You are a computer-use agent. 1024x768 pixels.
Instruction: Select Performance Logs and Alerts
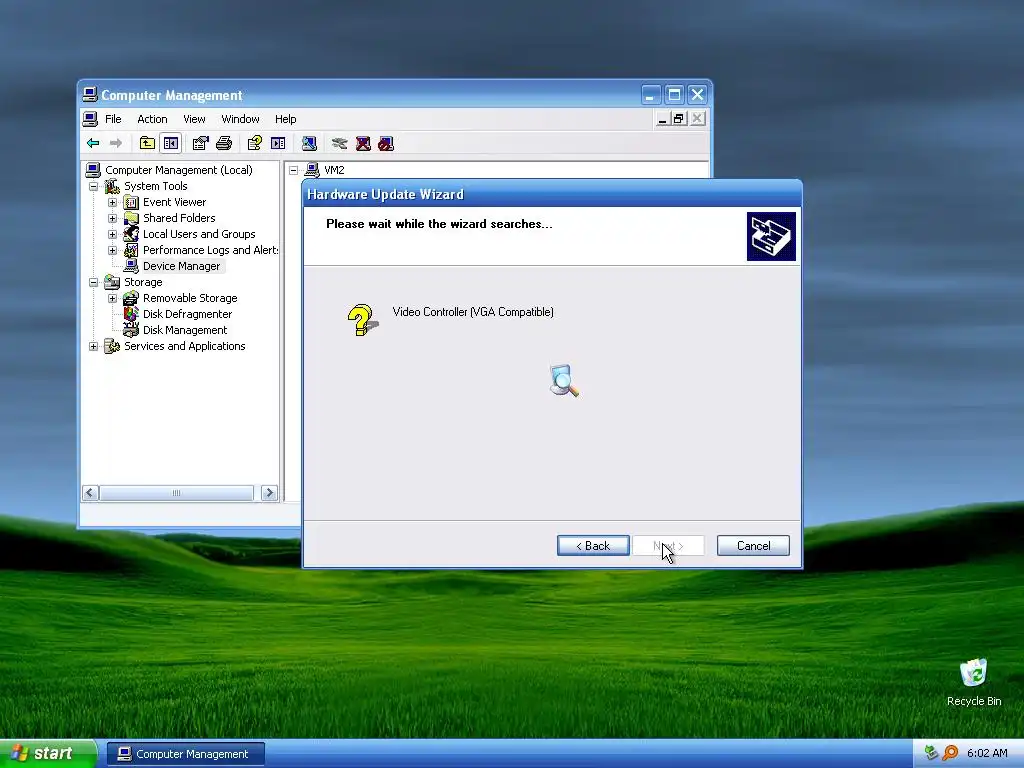click(210, 250)
